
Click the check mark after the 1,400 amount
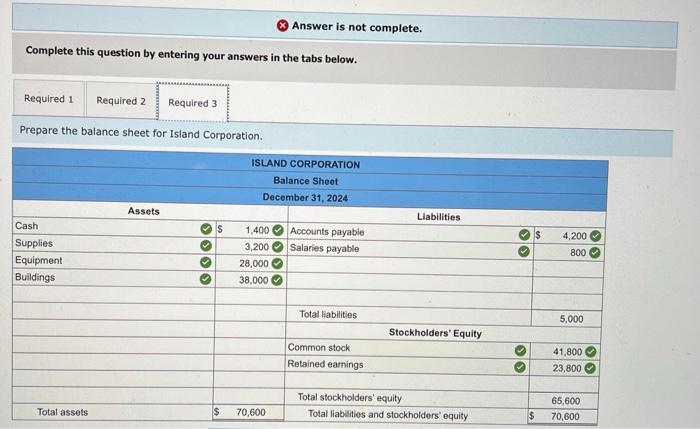click(278, 230)
